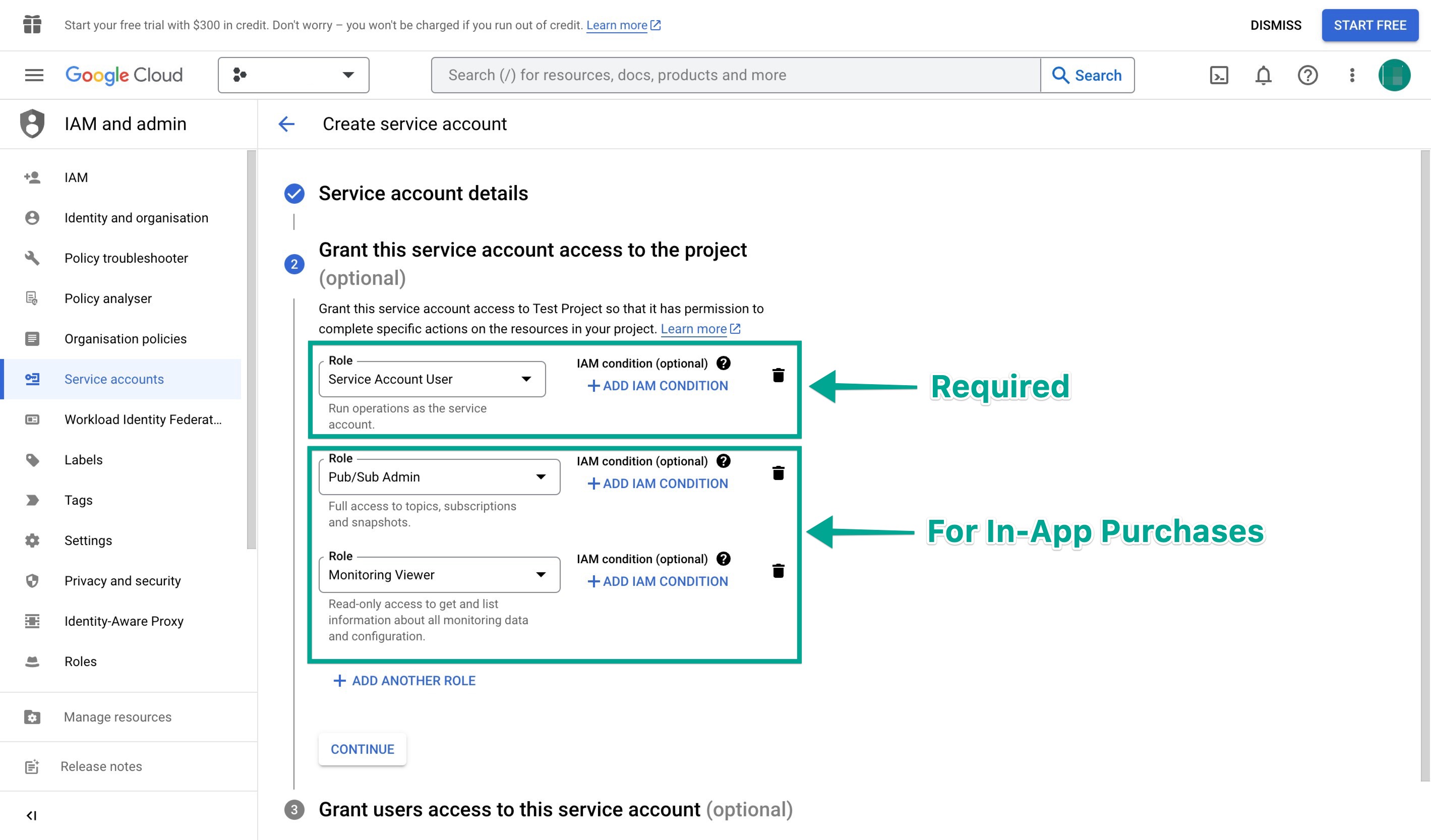Follow the Learn more link in trial banner
1431x840 pixels.
(623, 25)
